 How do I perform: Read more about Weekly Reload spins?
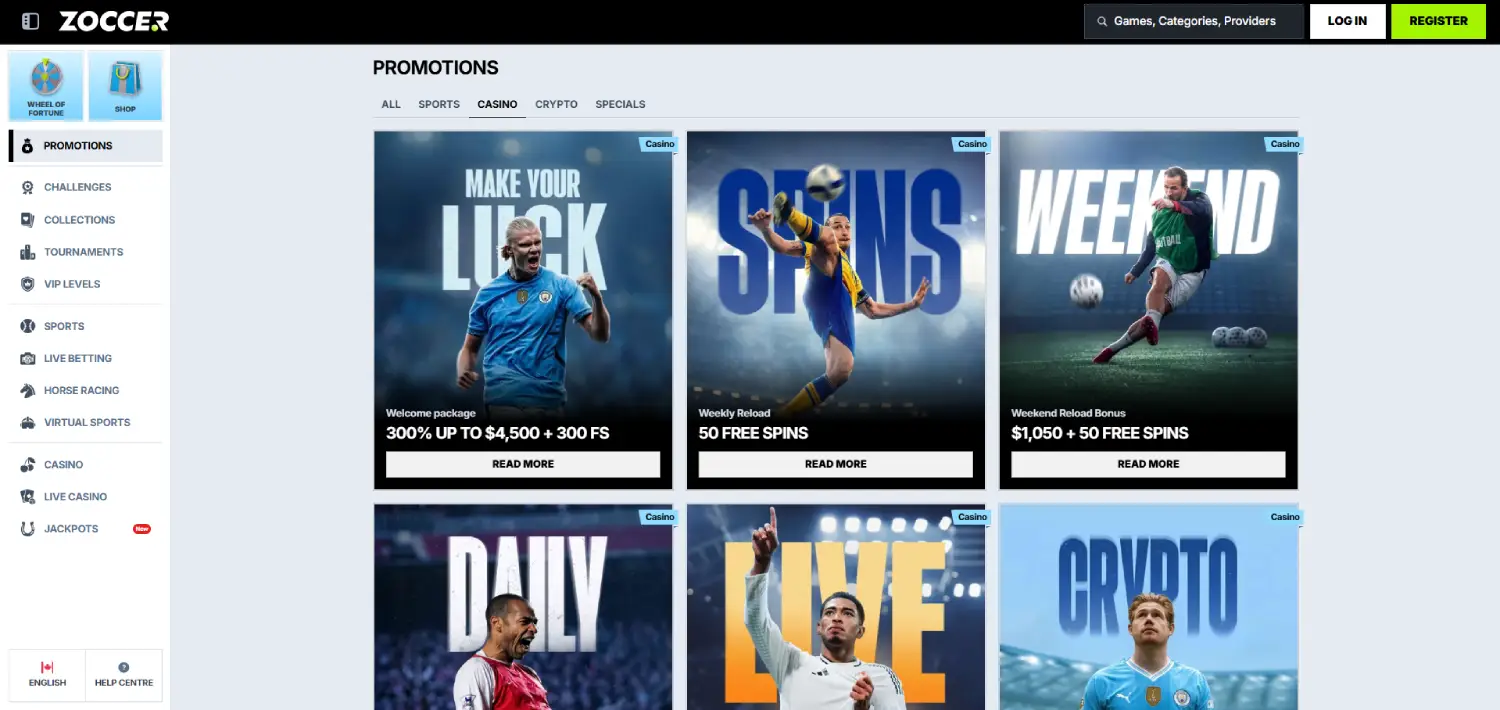pyautogui.click(x=836, y=464)
